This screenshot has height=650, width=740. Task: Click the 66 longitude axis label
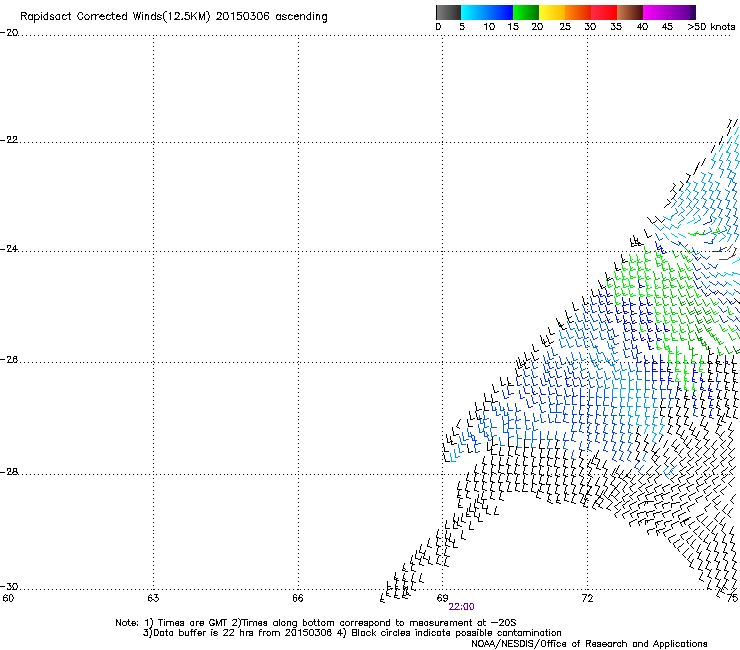[x=298, y=598]
